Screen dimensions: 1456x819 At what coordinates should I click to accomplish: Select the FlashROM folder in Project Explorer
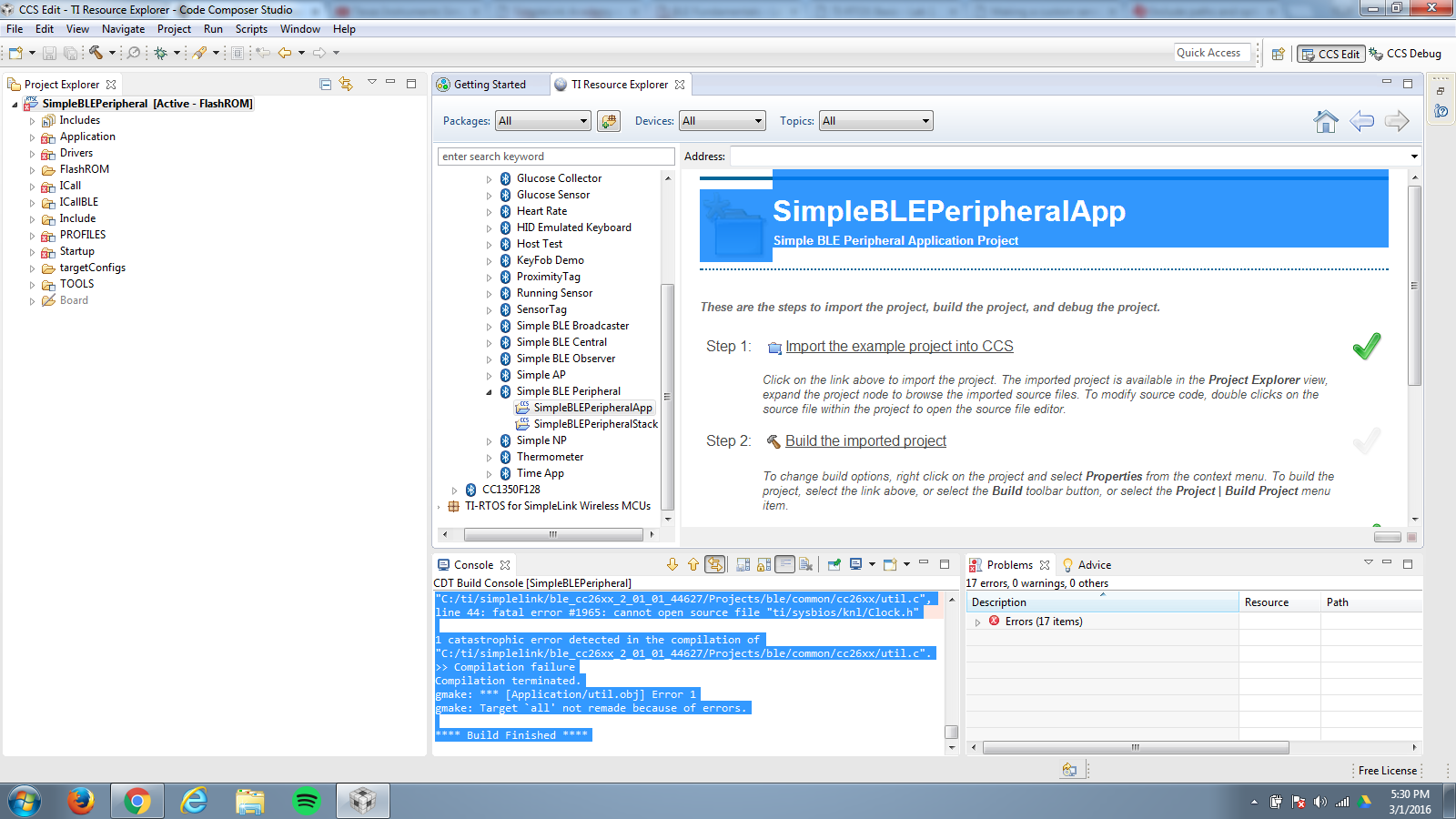(x=85, y=169)
